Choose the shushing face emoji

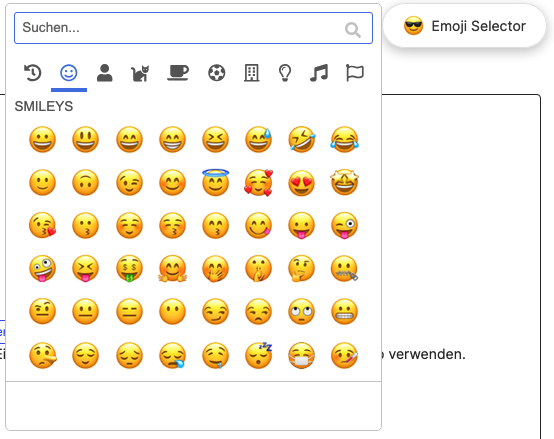(x=259, y=268)
